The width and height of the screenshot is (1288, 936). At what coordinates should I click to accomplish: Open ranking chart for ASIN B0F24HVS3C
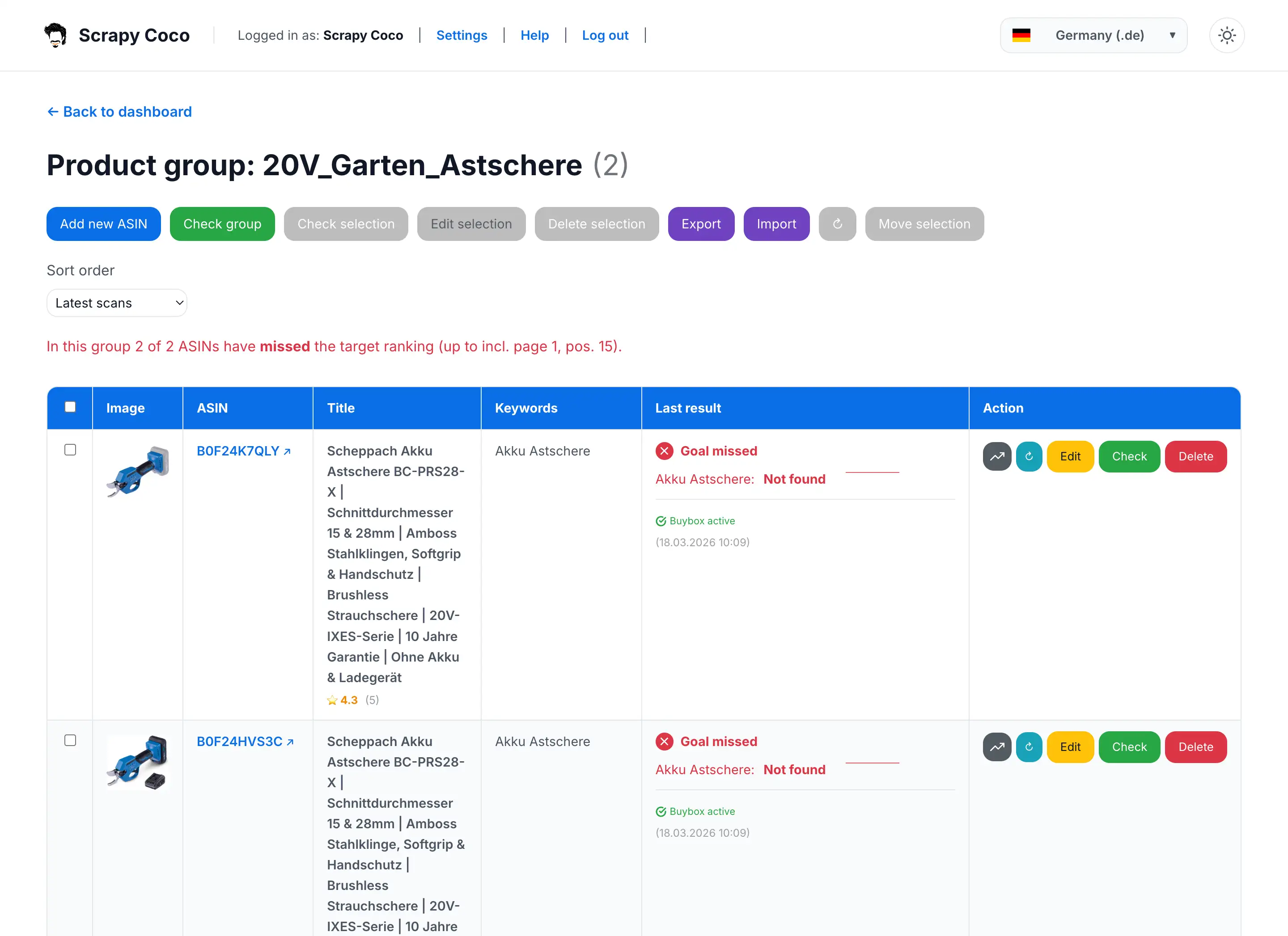click(997, 747)
